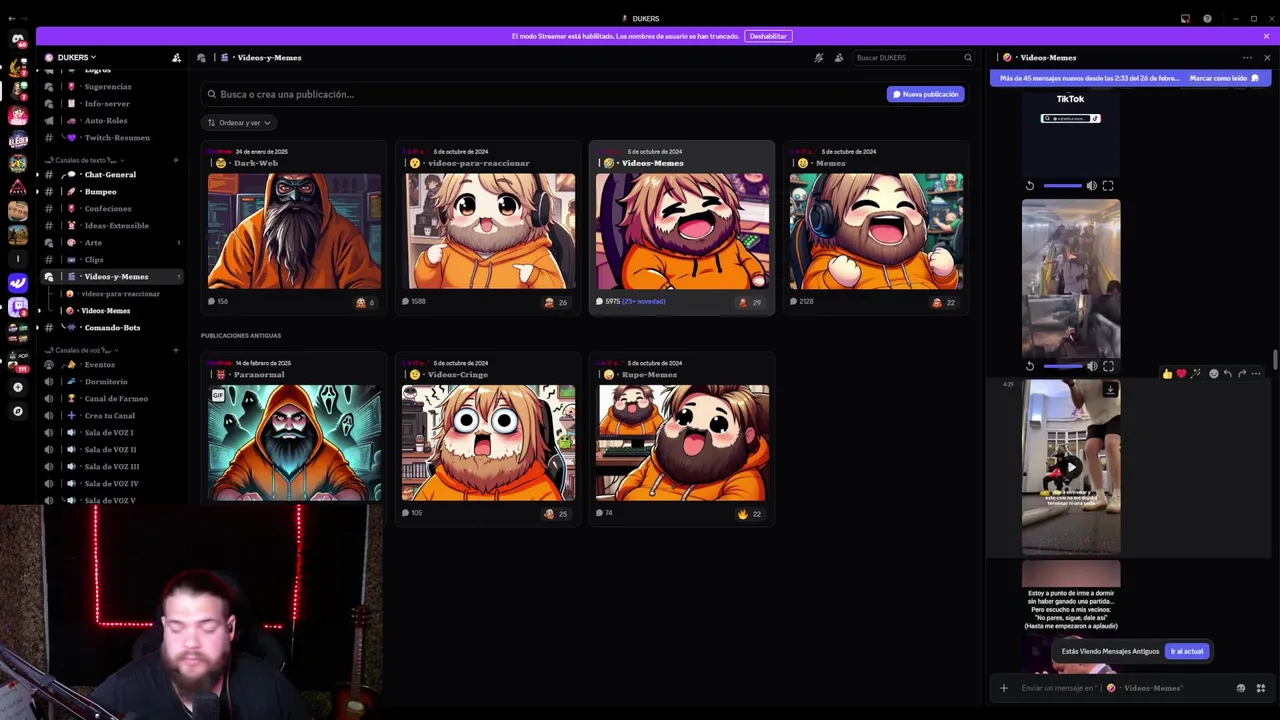Image resolution: width=1280 pixels, height=720 pixels.
Task: Click the Ir al actual button
Action: (1187, 652)
